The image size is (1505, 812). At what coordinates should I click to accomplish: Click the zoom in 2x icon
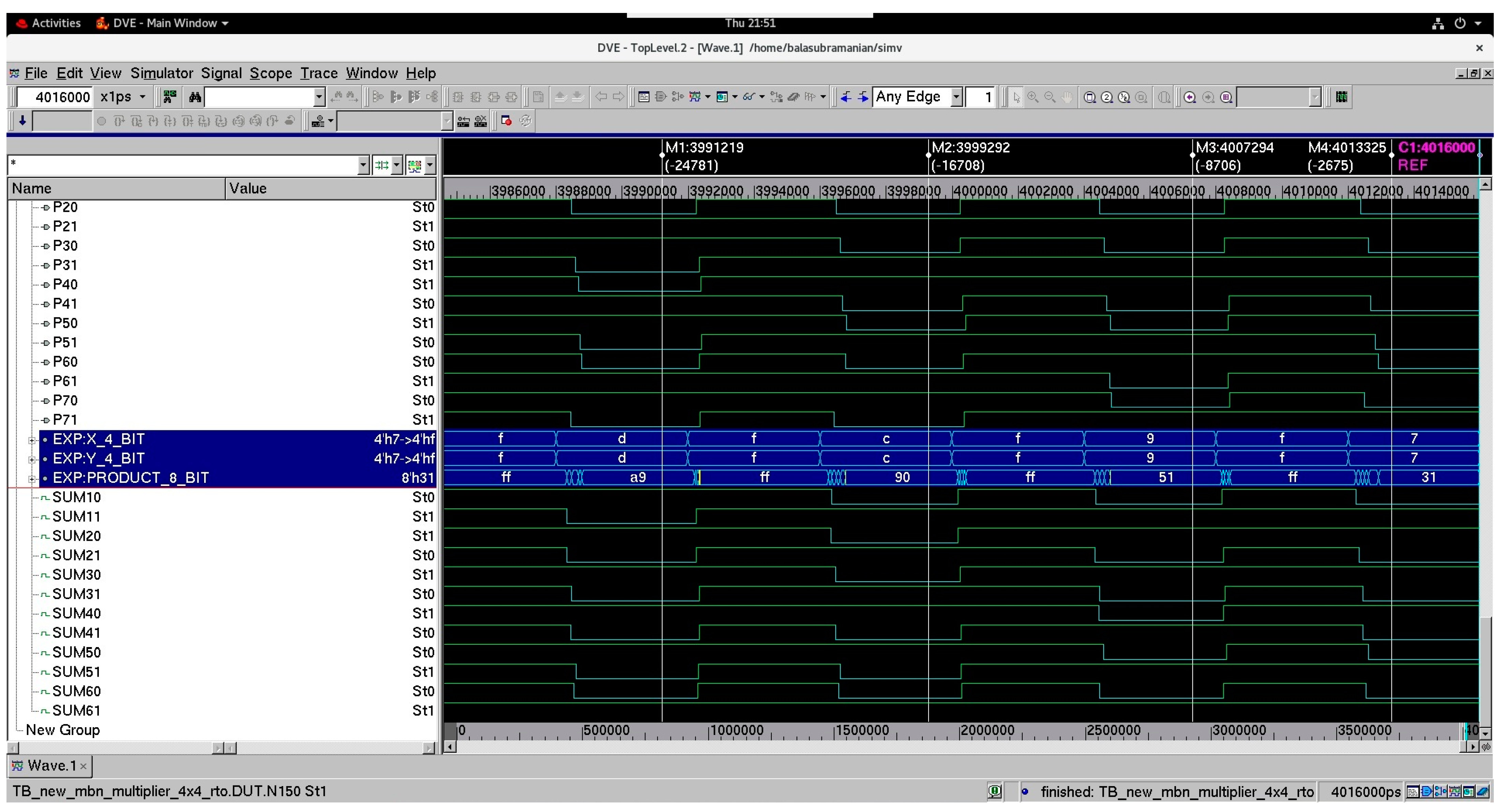1107,97
